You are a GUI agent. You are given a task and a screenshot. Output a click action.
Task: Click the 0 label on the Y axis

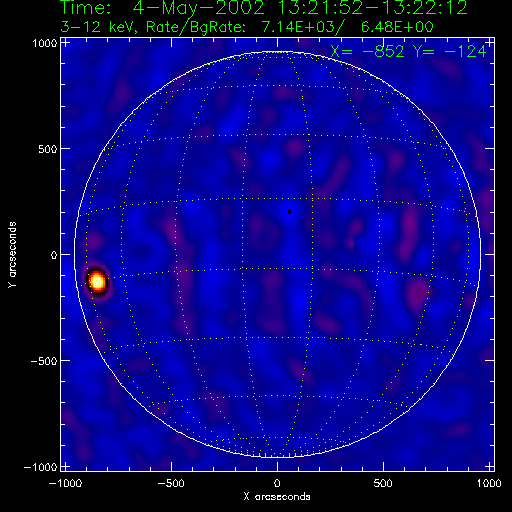[54, 255]
